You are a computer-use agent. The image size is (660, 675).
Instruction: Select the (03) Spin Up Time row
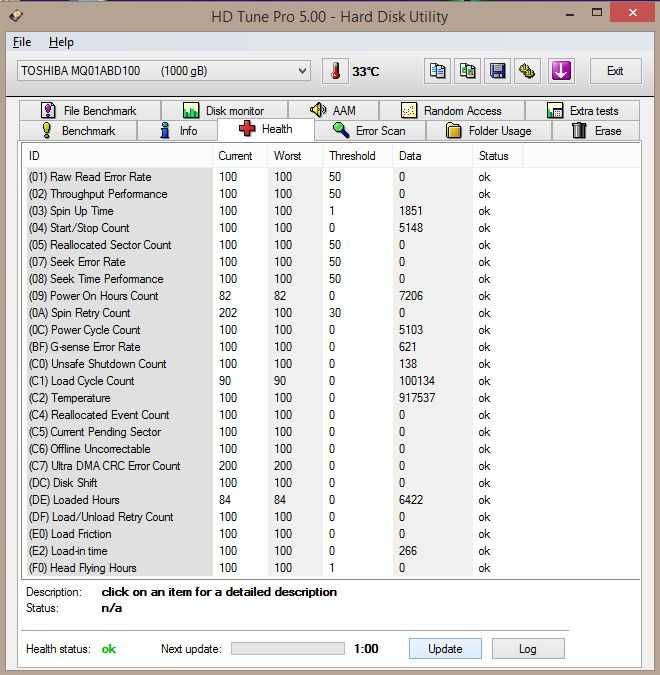(331, 211)
